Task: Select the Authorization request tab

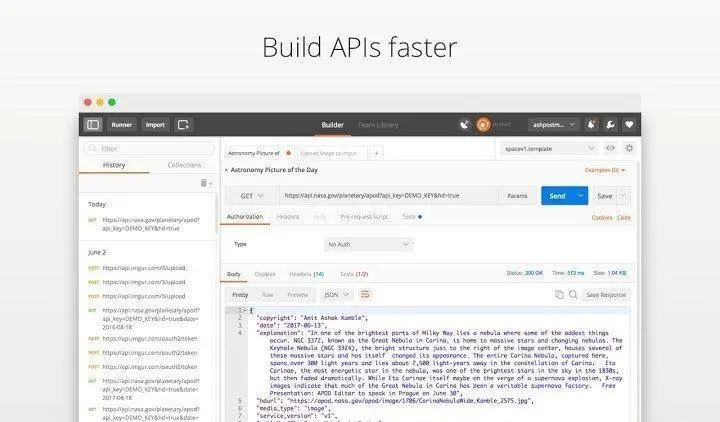Action: click(245, 216)
